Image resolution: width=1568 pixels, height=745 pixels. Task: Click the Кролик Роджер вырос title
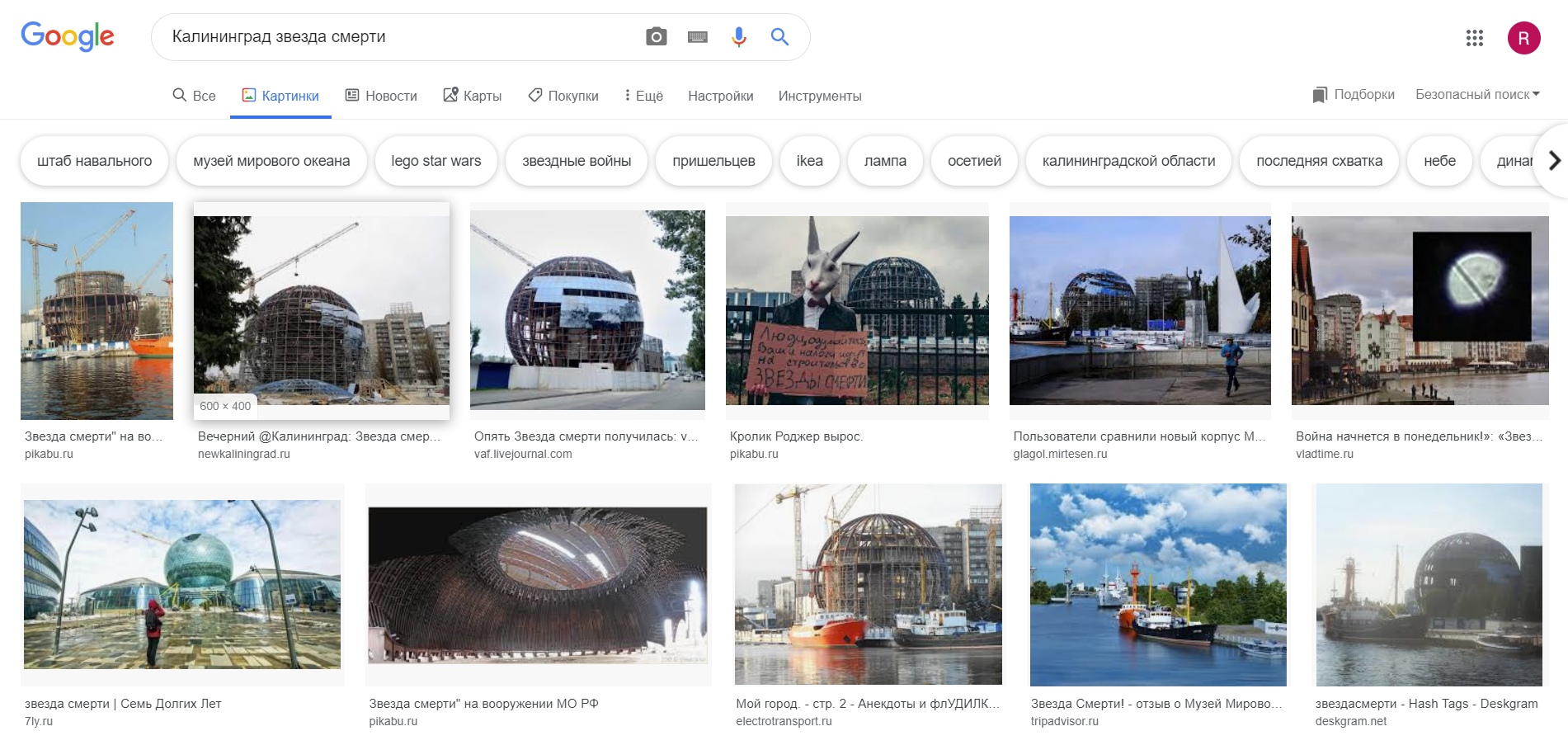(796, 436)
